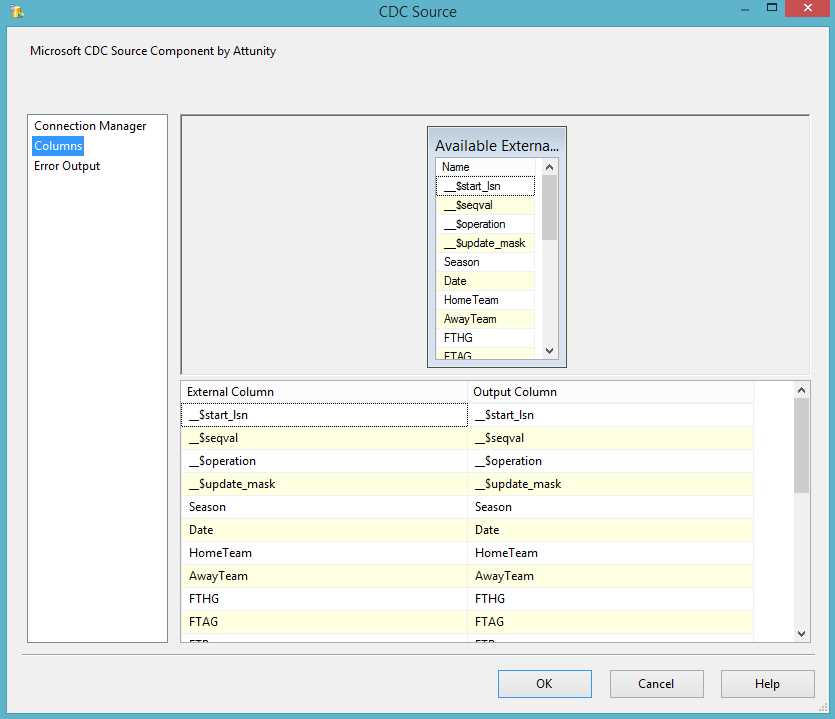Select __$operation in available columns list
This screenshot has width=835, height=719.
click(x=485, y=224)
